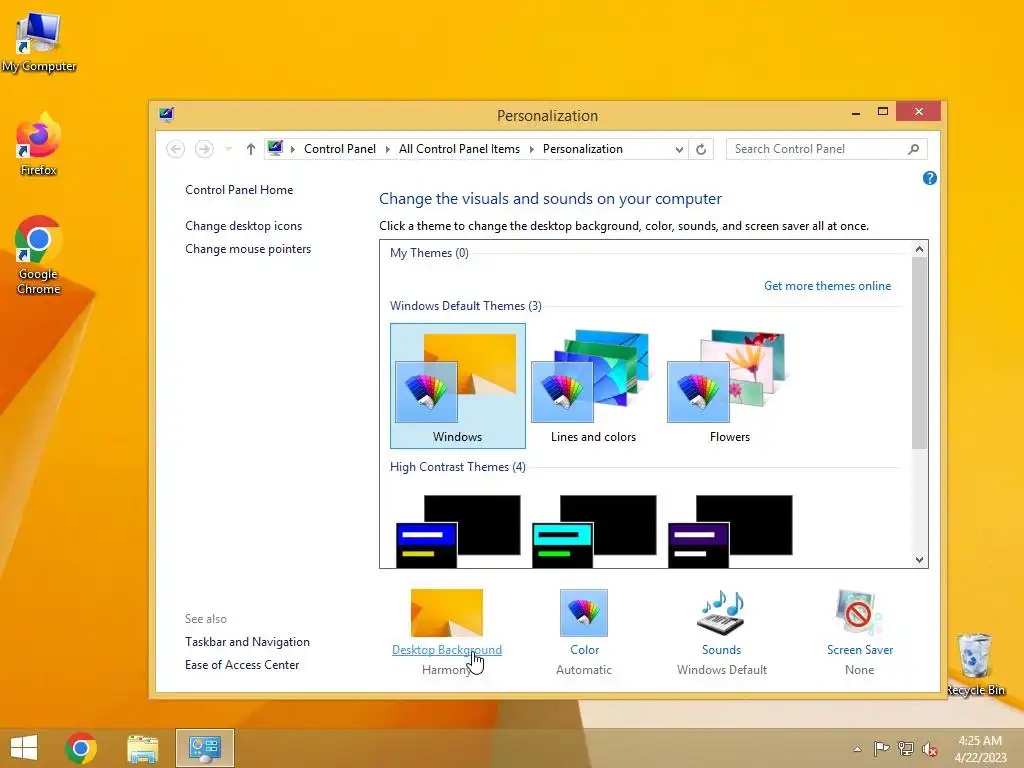
Task: Click the themes list scrollbar thumb
Action: point(920,353)
